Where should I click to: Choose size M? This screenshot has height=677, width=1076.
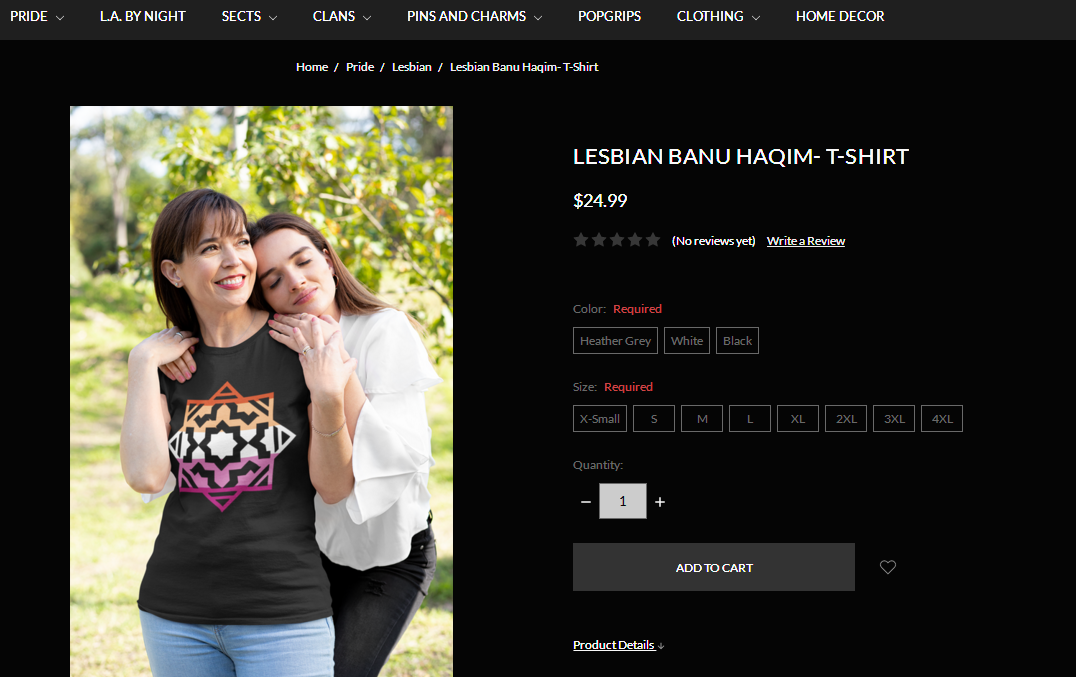(702, 418)
